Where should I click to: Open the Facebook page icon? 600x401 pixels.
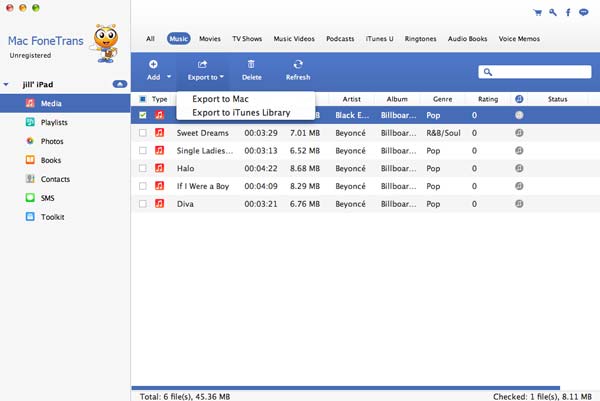(568, 13)
